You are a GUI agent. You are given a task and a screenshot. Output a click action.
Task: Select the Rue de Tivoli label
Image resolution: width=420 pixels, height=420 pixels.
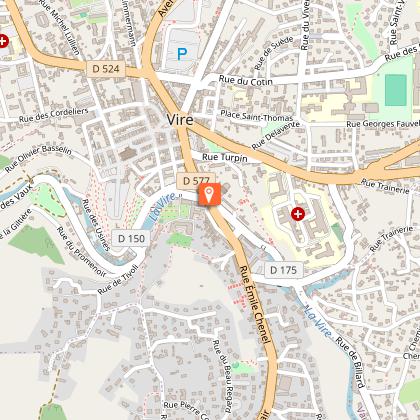point(118,279)
